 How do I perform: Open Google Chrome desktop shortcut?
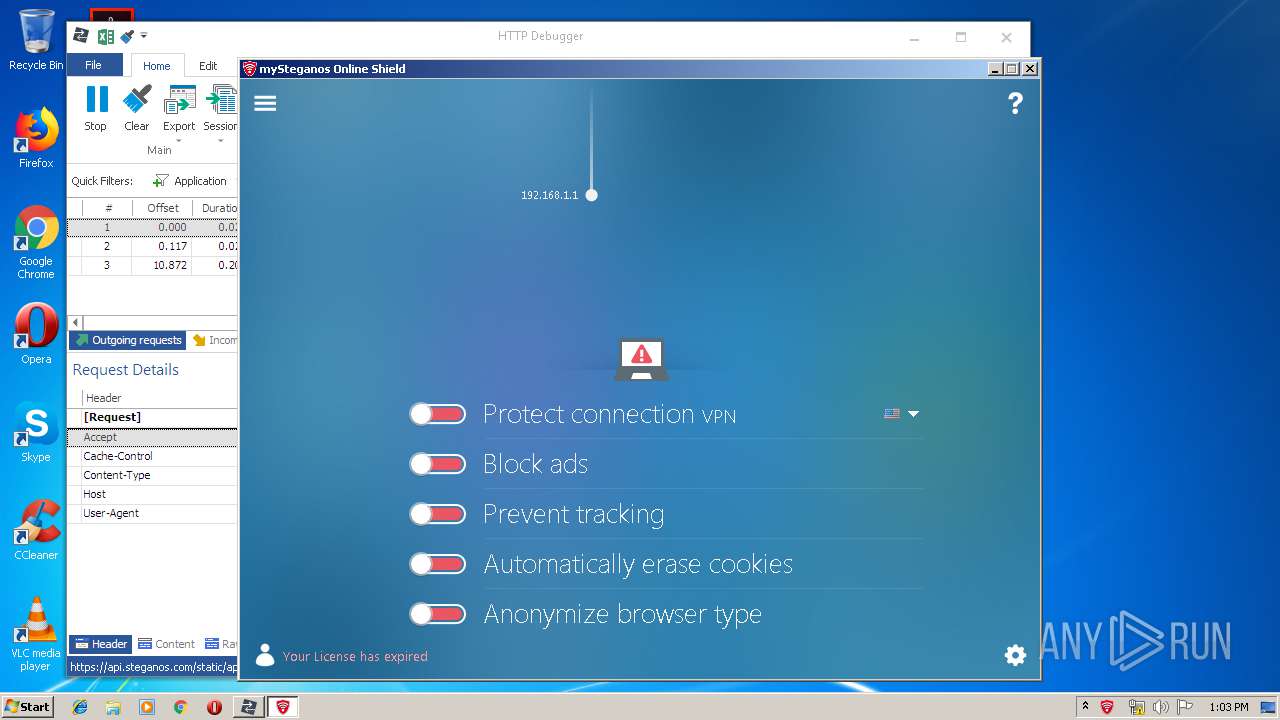pos(36,242)
